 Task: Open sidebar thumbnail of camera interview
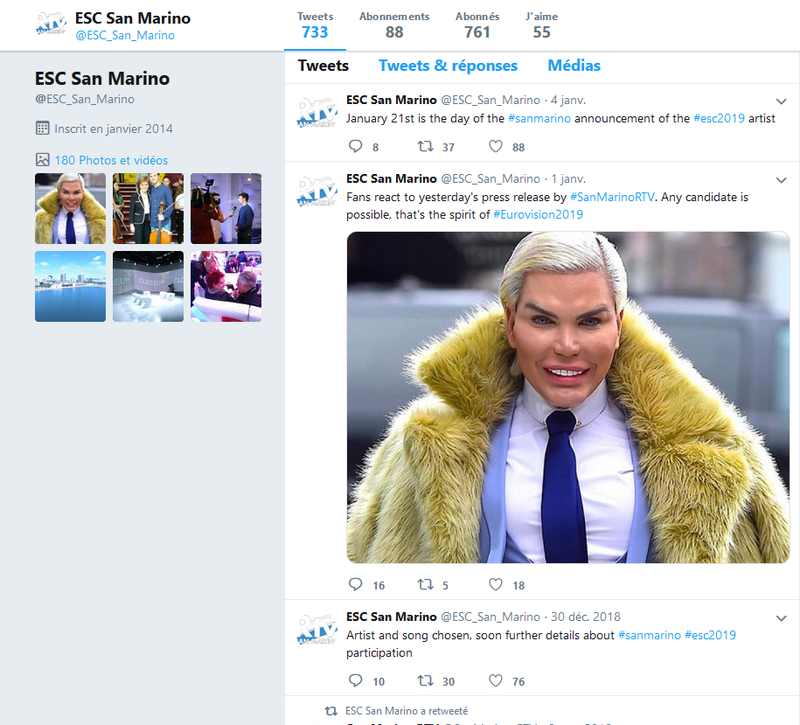[226, 208]
